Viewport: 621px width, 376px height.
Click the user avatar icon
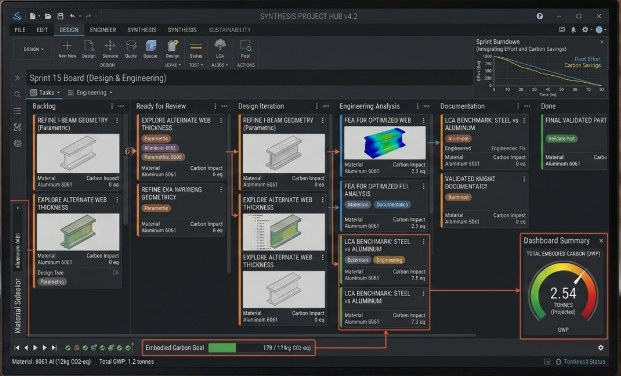(599, 30)
